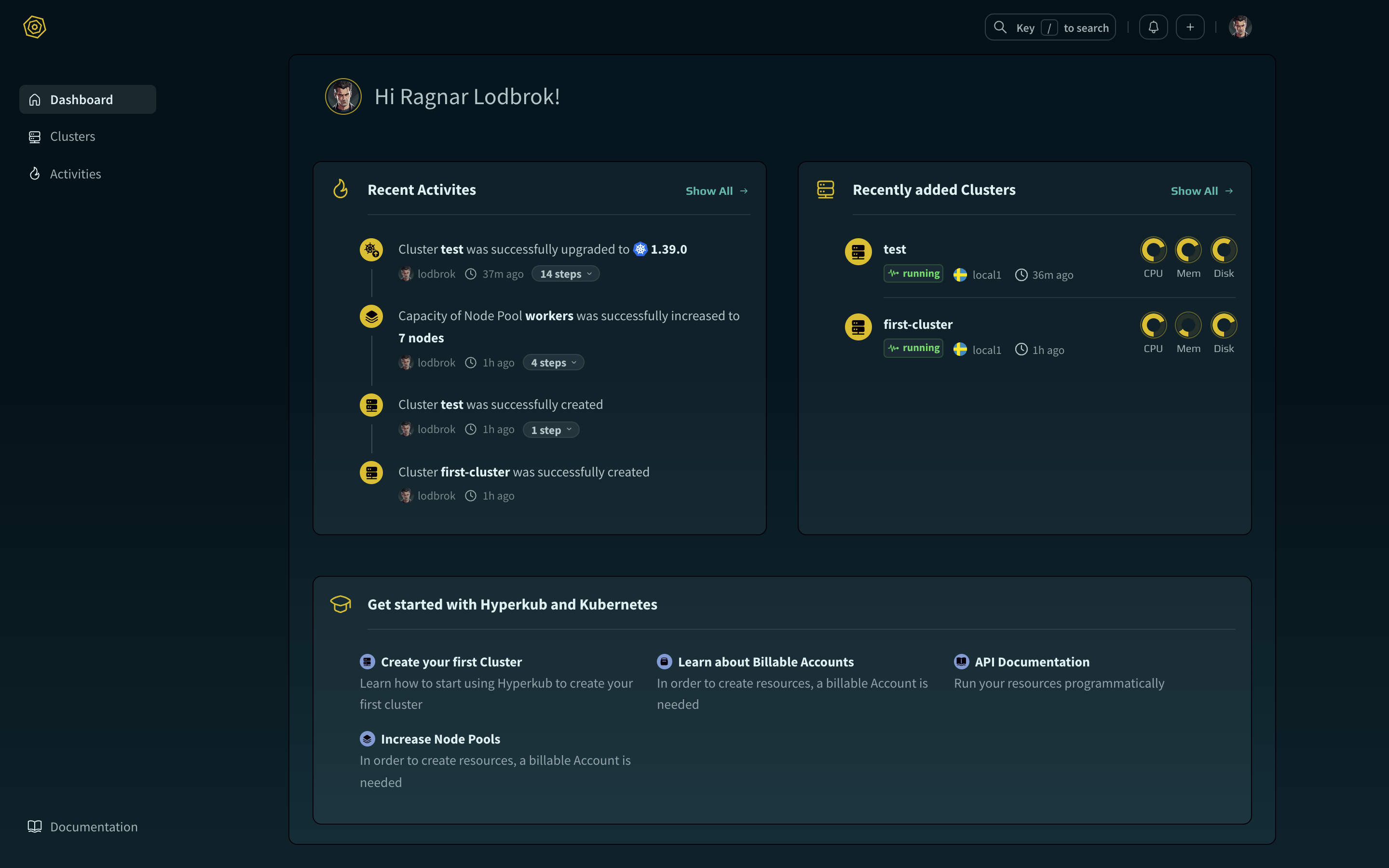Click the bold 7 nodes text
The image size is (1389, 868).
point(421,338)
